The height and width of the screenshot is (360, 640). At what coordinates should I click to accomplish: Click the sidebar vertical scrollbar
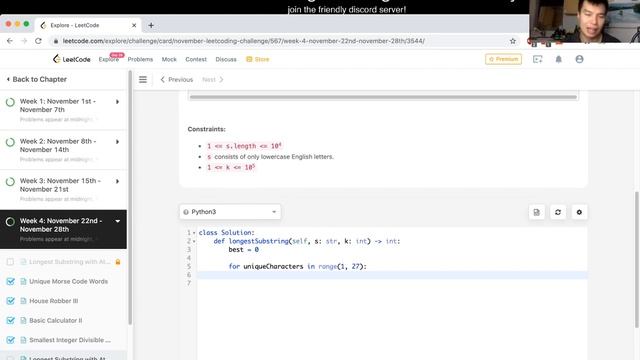pyautogui.click(x=130, y=198)
